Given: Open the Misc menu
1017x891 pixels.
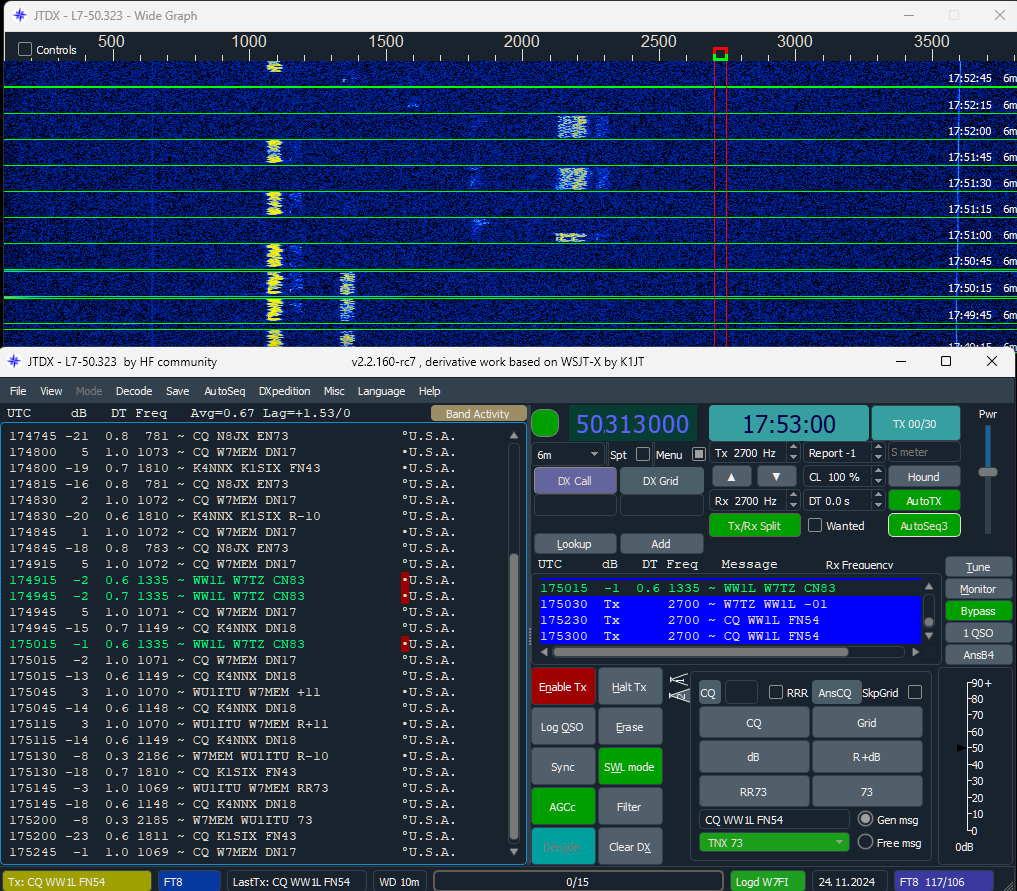Looking at the screenshot, I should click(x=334, y=391).
